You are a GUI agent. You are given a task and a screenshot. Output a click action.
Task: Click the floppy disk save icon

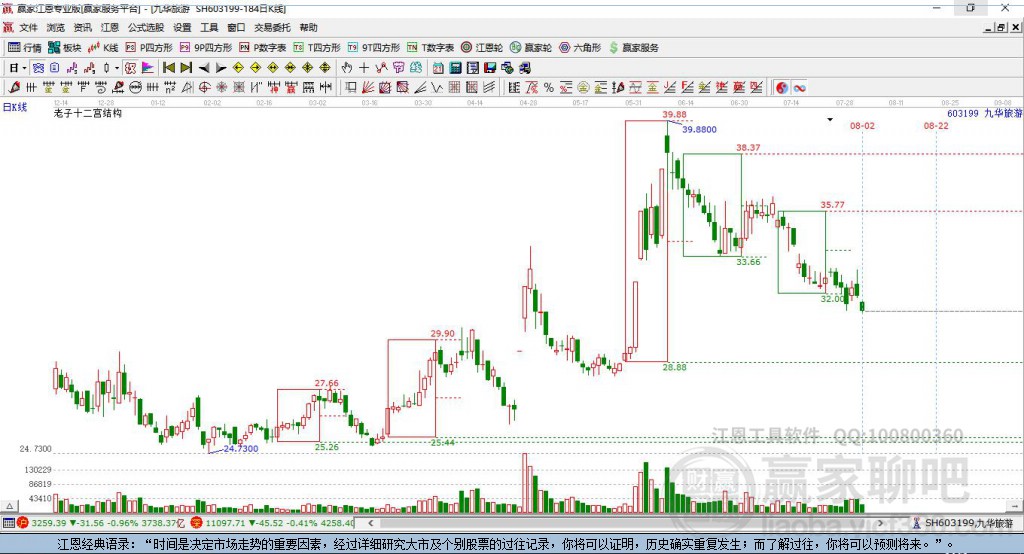490,68
